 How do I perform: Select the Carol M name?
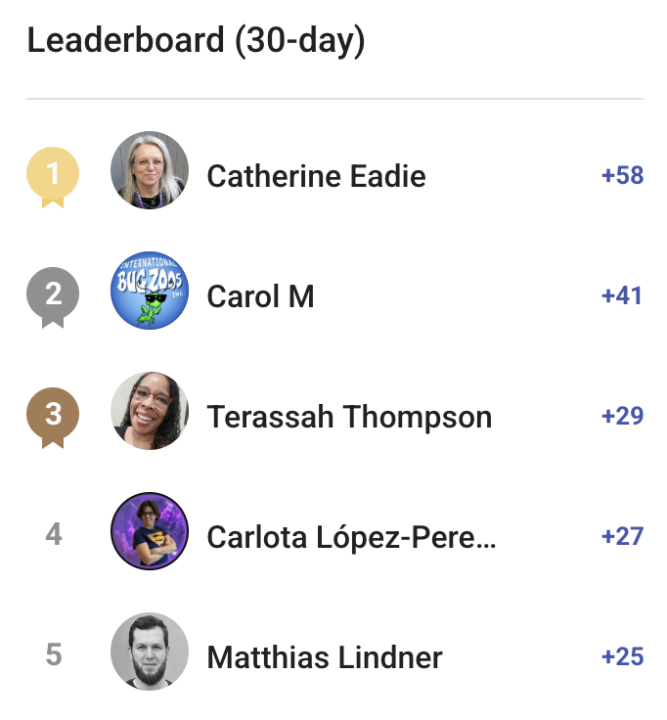[x=260, y=297]
